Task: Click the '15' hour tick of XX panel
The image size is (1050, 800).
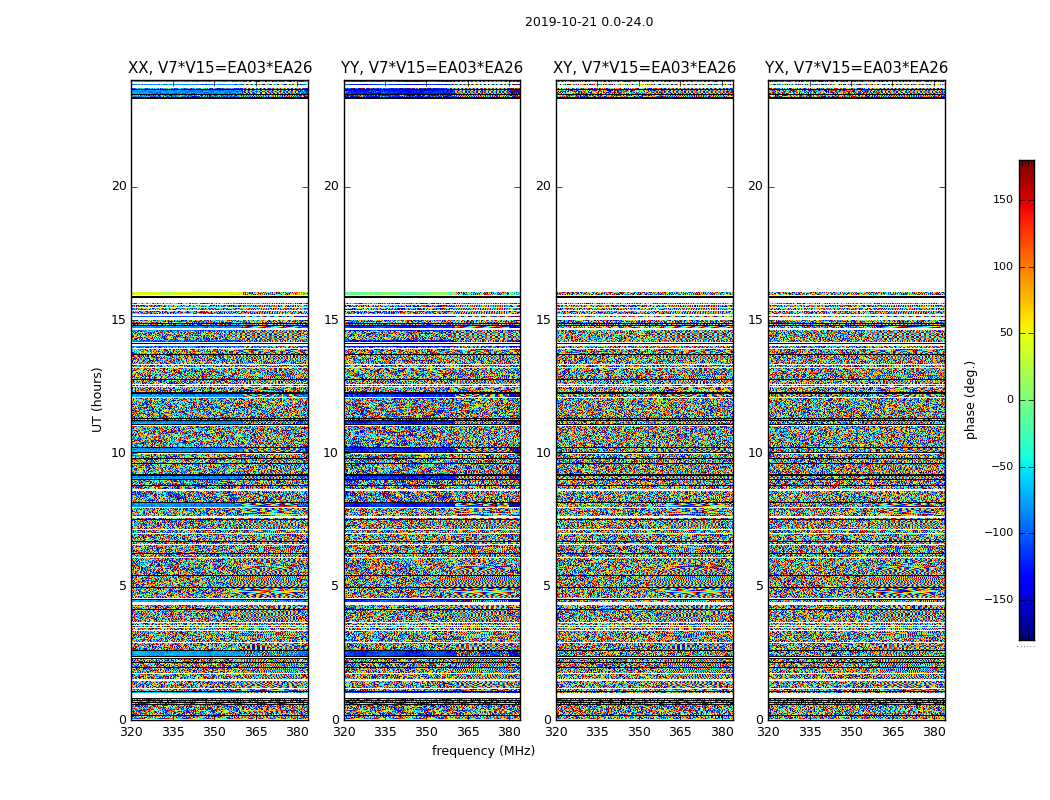Action: (119, 319)
